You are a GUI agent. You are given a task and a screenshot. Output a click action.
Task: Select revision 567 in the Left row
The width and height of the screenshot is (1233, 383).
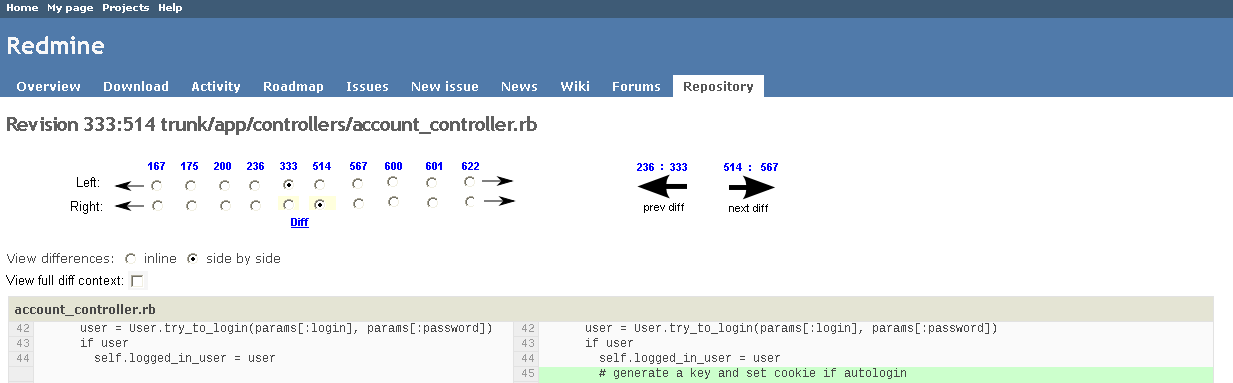pos(357,183)
